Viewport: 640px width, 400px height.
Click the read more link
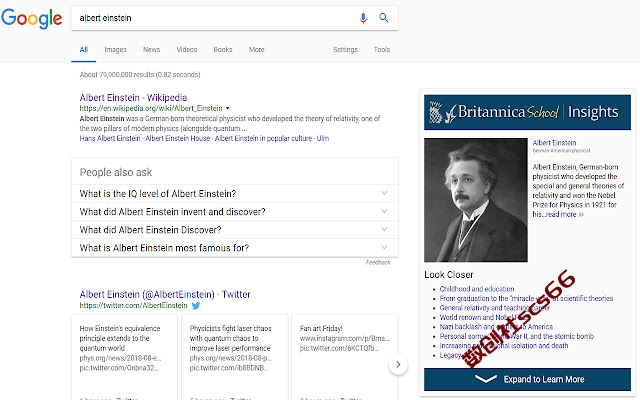point(564,214)
